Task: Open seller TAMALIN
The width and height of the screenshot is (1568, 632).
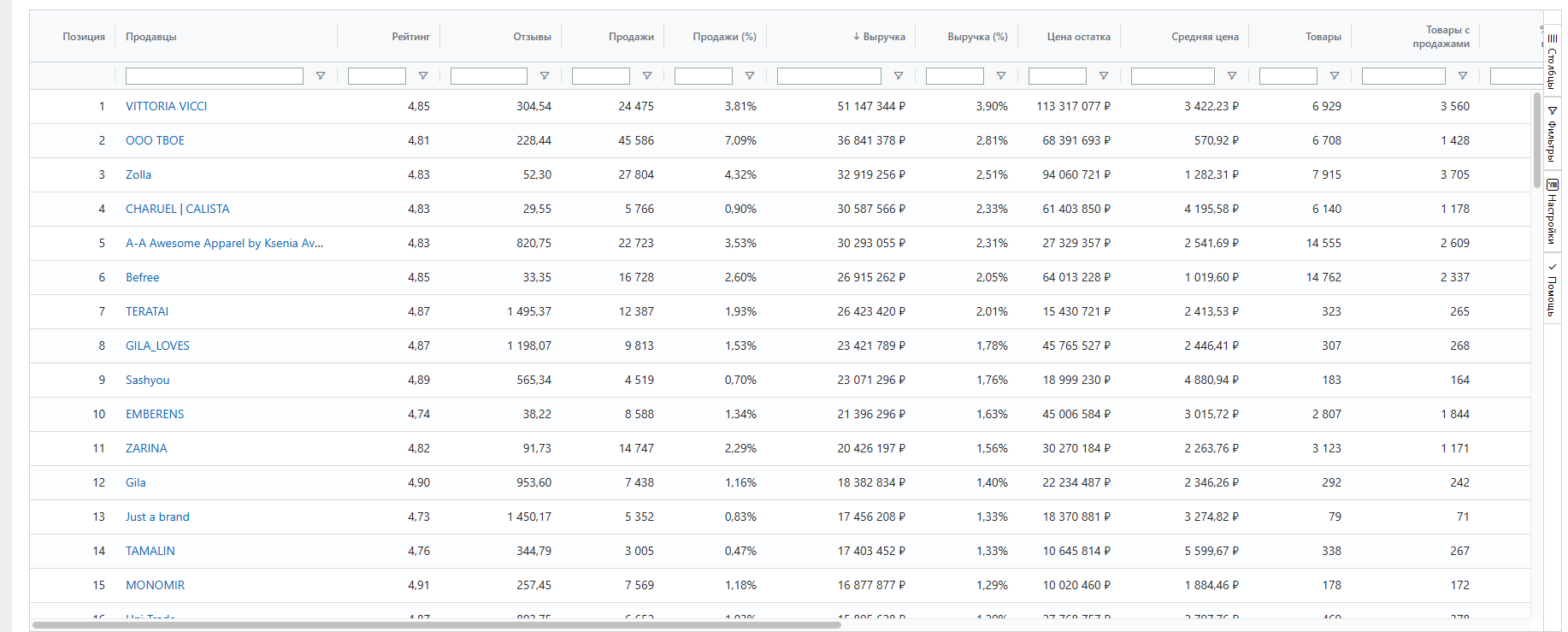Action: pyautogui.click(x=150, y=551)
